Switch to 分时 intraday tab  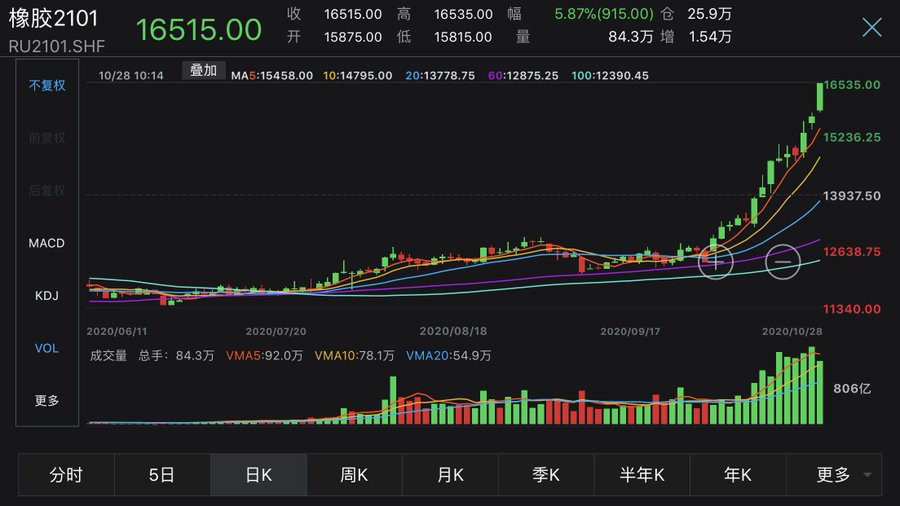66,475
